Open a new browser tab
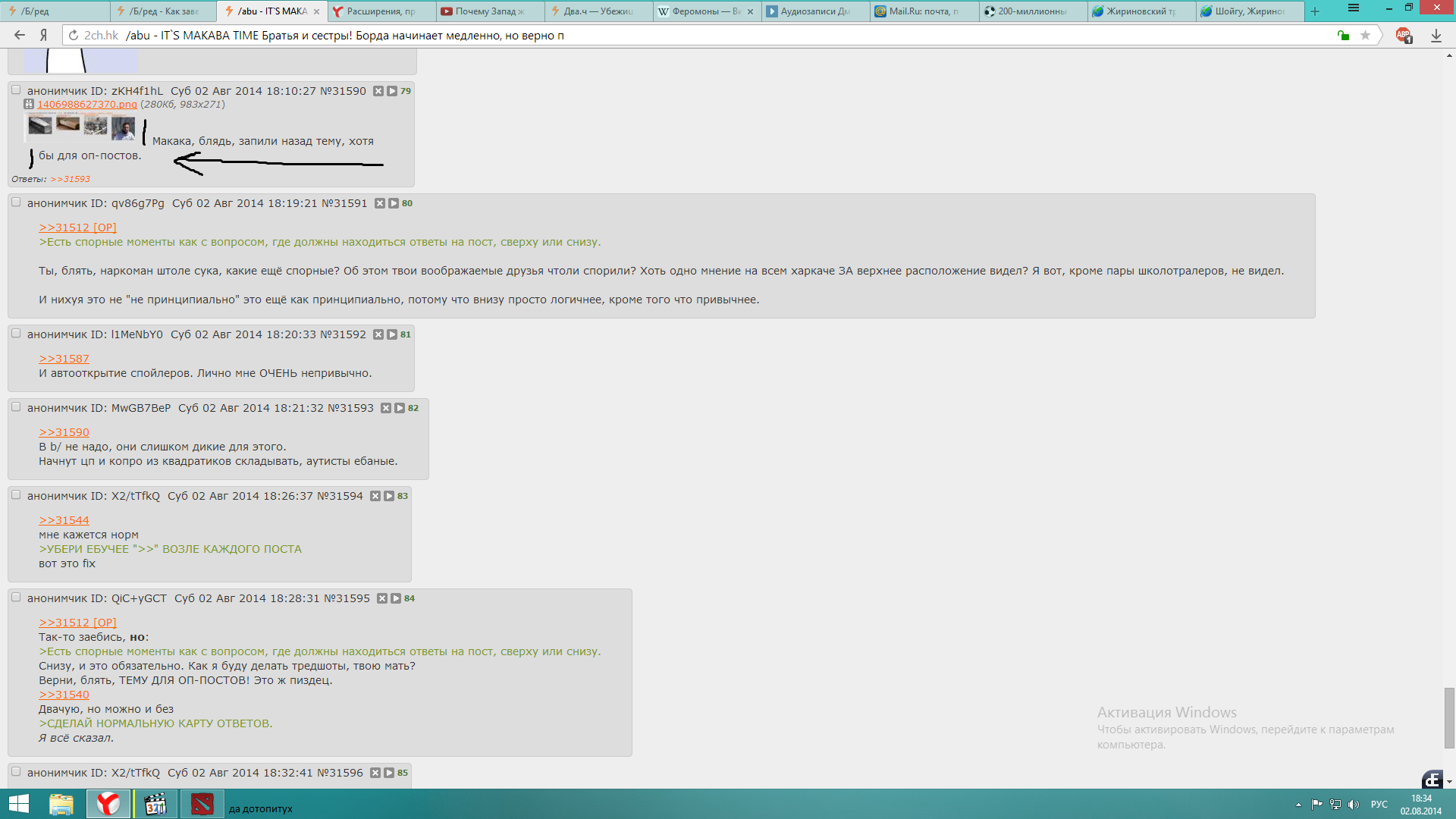 pos(1315,11)
